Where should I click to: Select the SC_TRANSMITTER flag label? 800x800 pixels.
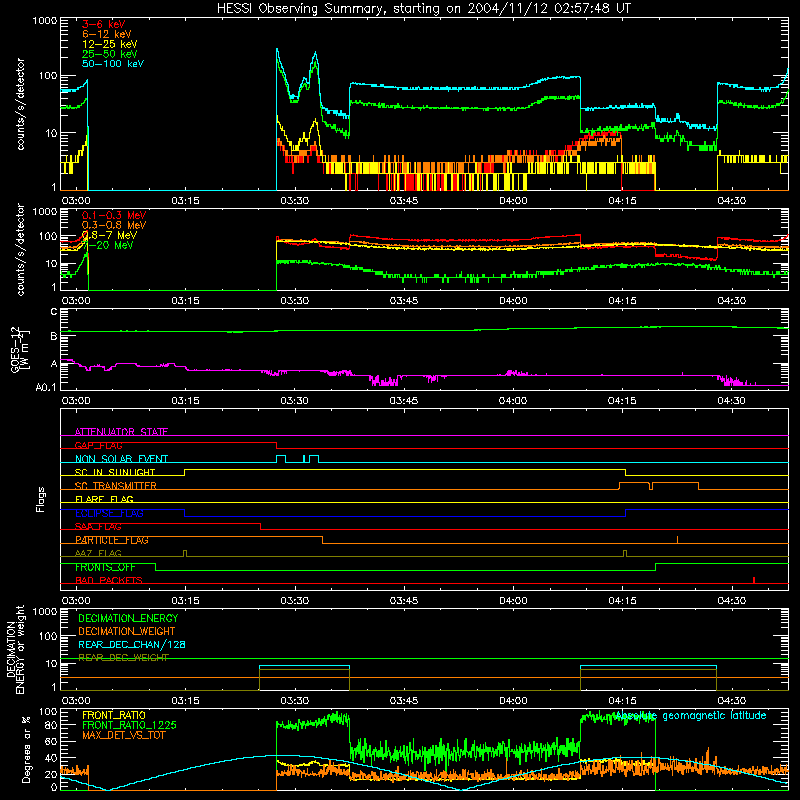[116, 486]
